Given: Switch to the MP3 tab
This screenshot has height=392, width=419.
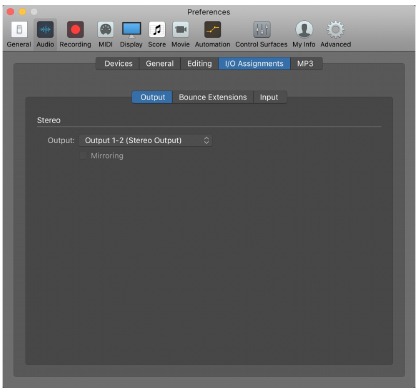Looking at the screenshot, I should (305, 64).
